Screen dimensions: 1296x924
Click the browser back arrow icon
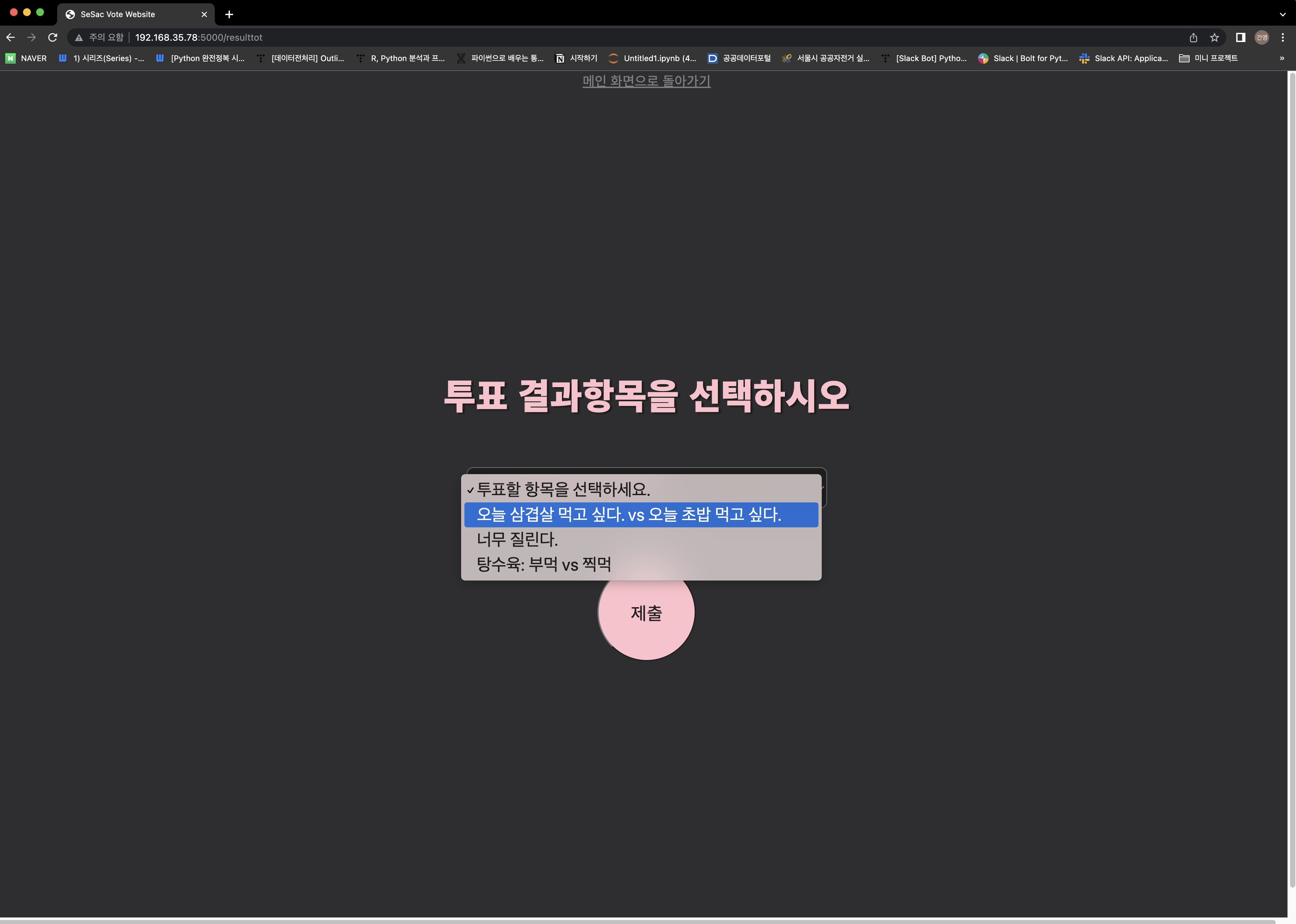tap(10, 37)
